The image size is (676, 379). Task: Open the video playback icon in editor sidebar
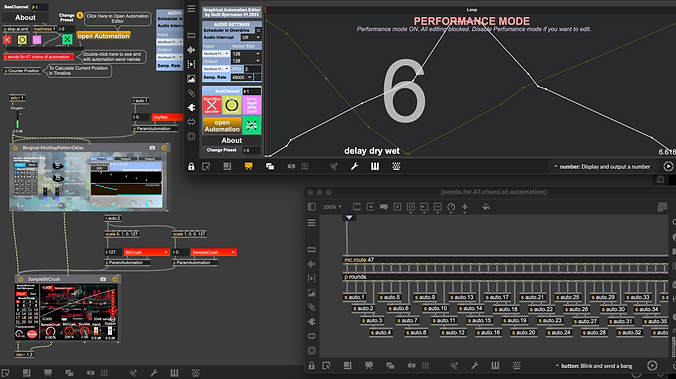pos(191,64)
